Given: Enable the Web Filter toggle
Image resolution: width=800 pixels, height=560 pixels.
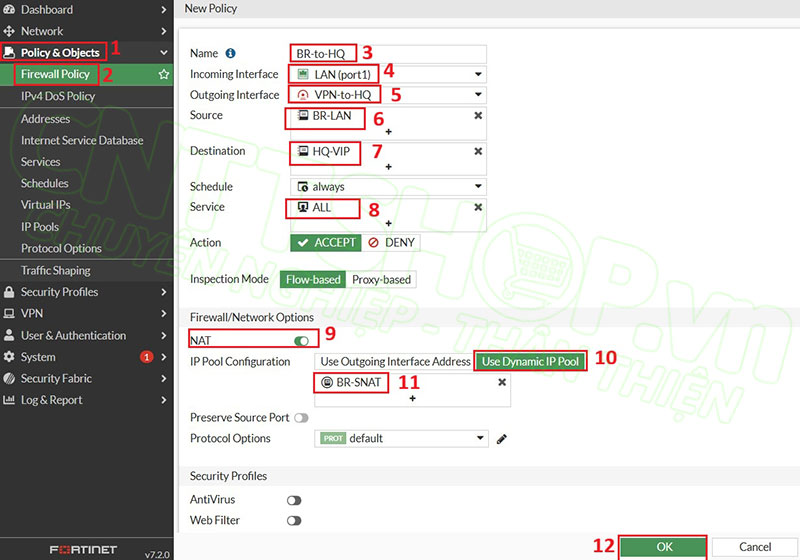Looking at the screenshot, I should (x=294, y=521).
